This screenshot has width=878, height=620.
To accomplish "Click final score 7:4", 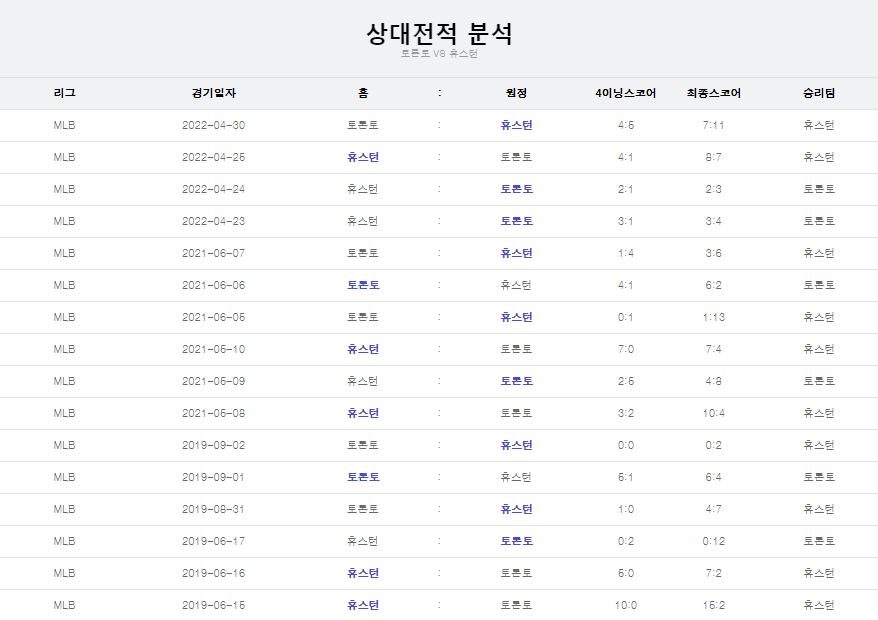I will pyautogui.click(x=713, y=349).
